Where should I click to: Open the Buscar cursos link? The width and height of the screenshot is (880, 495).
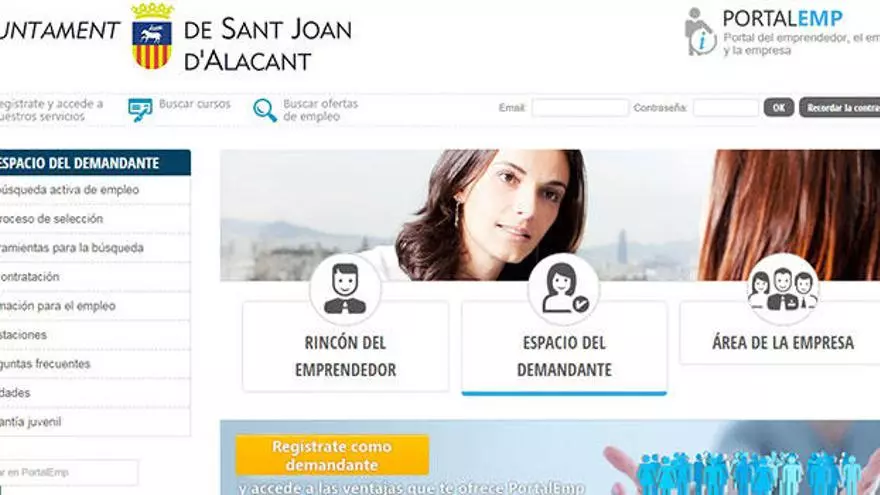click(194, 104)
